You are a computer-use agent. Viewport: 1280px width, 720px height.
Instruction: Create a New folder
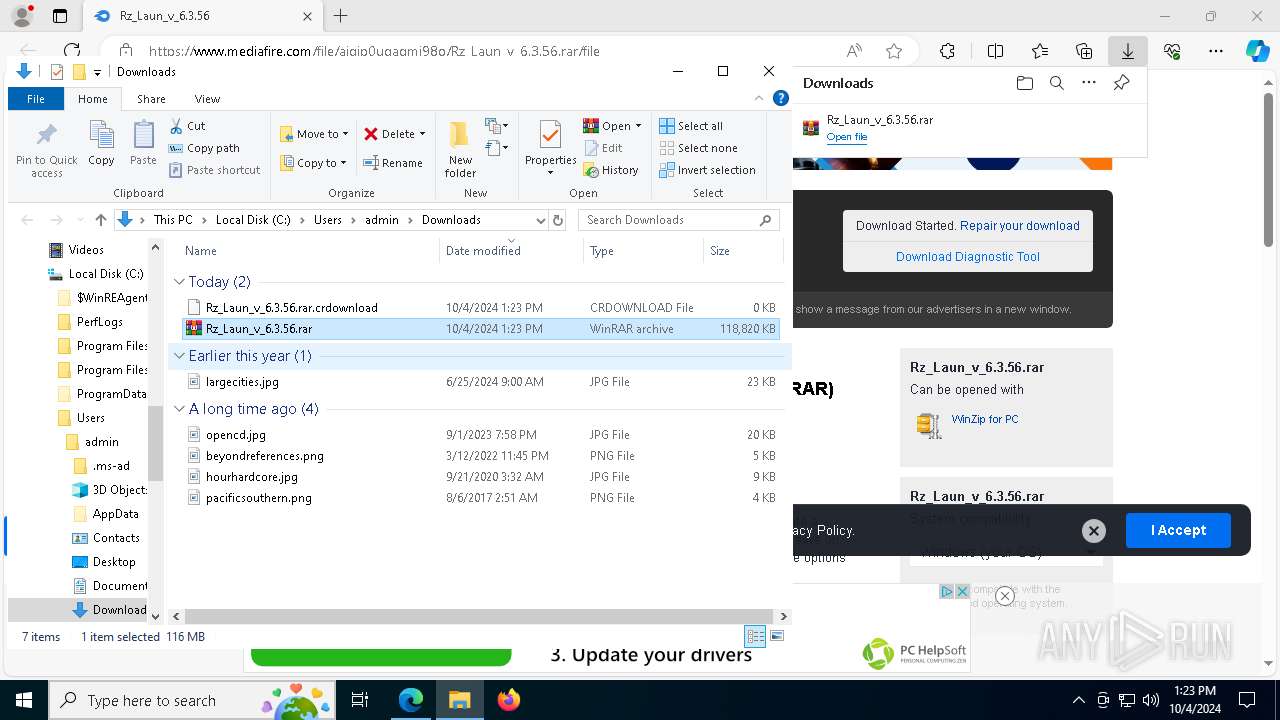pyautogui.click(x=460, y=150)
